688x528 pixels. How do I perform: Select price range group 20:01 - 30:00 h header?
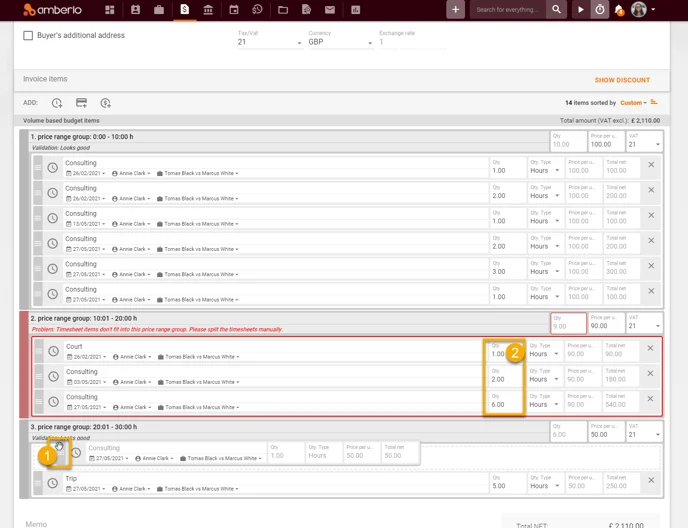[x=83, y=427]
